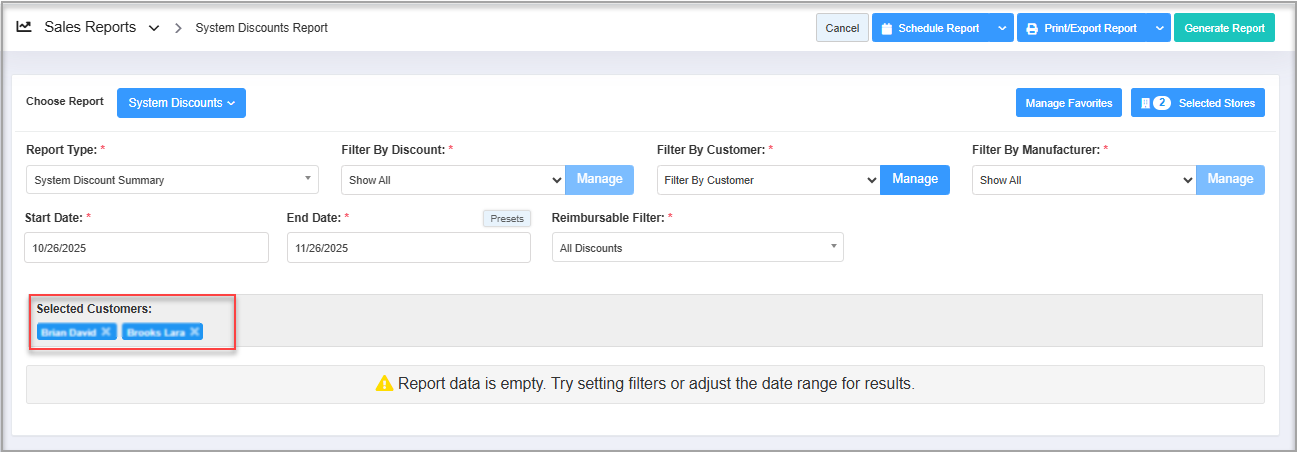Expand the Schedule Report arrow dropdown
The width and height of the screenshot is (1297, 452).
click(1002, 28)
